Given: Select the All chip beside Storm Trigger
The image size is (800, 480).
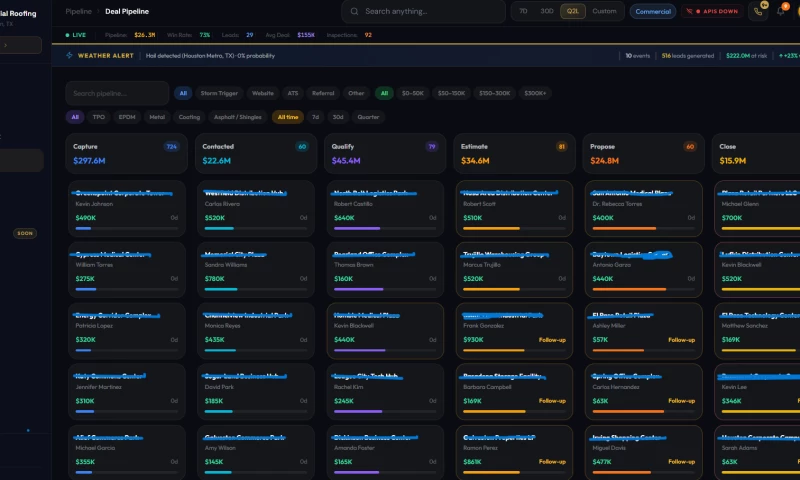Looking at the screenshot, I should 183,93.
